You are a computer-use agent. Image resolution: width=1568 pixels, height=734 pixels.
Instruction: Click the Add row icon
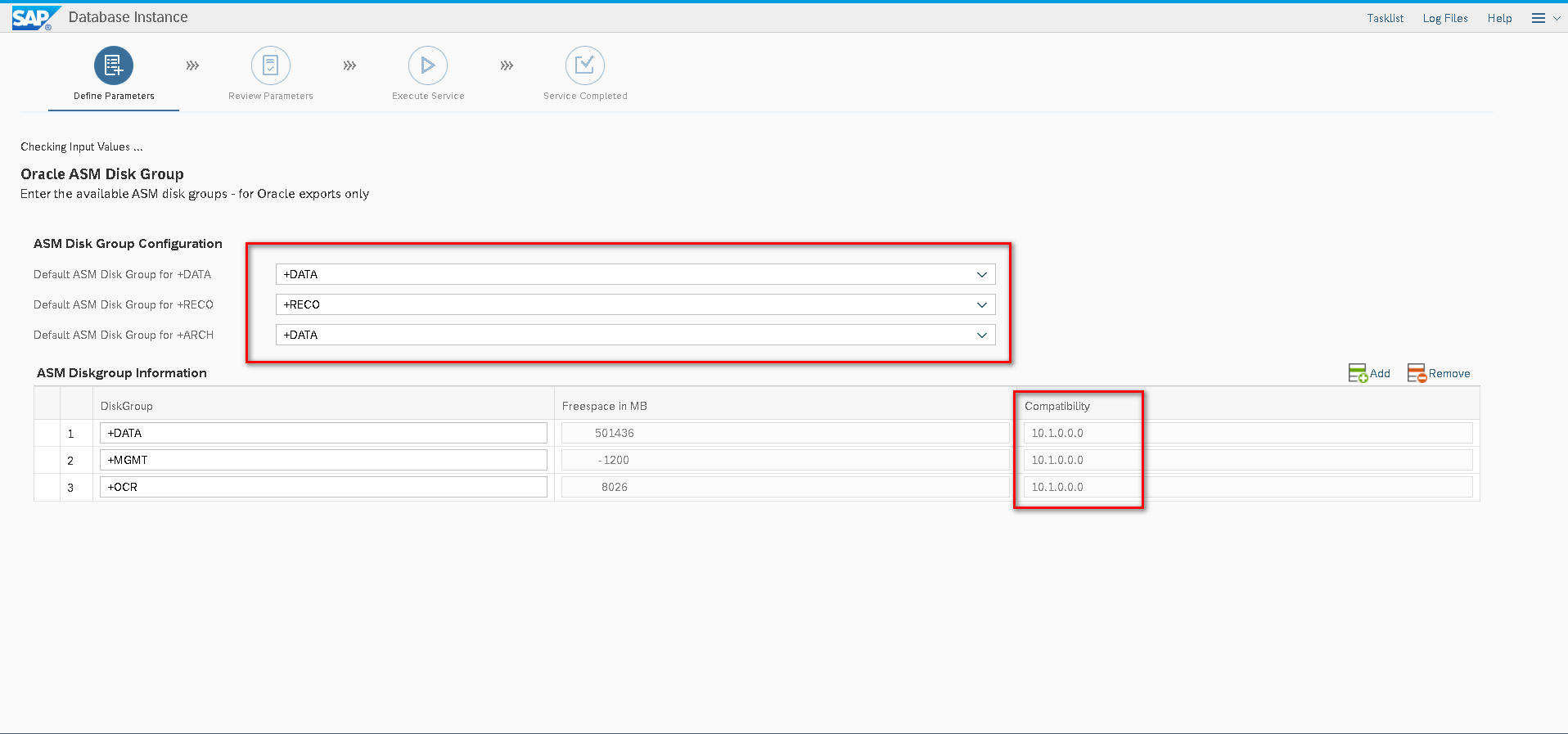click(1358, 373)
